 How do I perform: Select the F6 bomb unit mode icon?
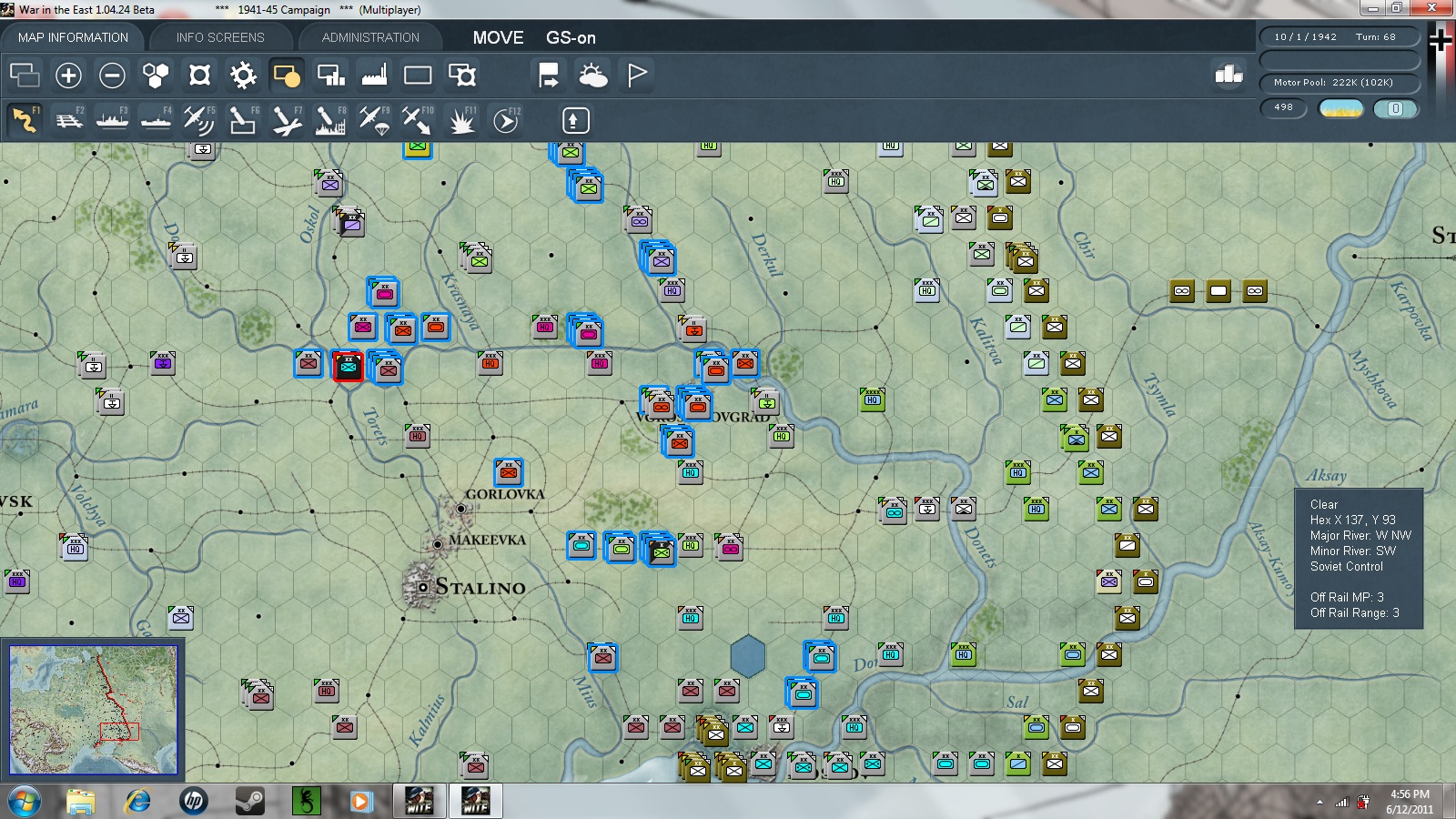click(243, 120)
